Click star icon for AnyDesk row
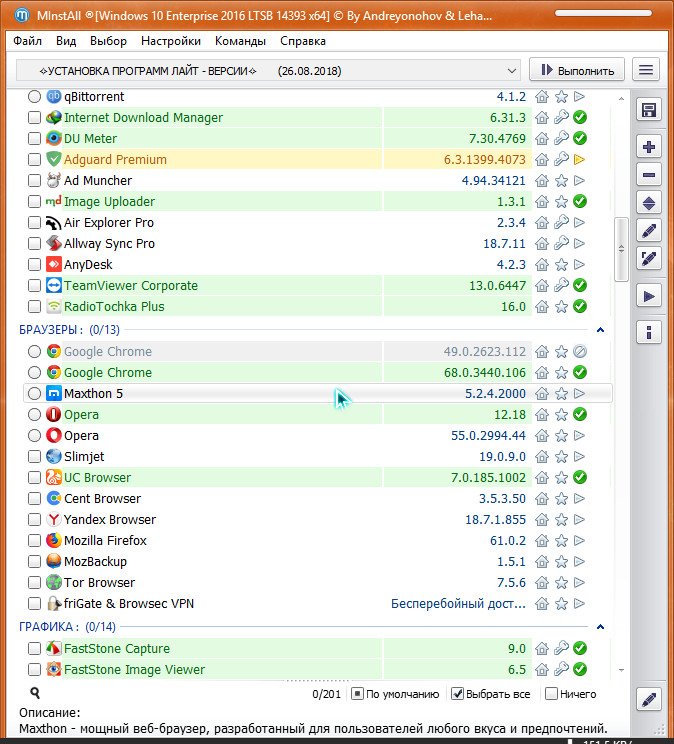Screen dimensions: 674x744 (562, 264)
